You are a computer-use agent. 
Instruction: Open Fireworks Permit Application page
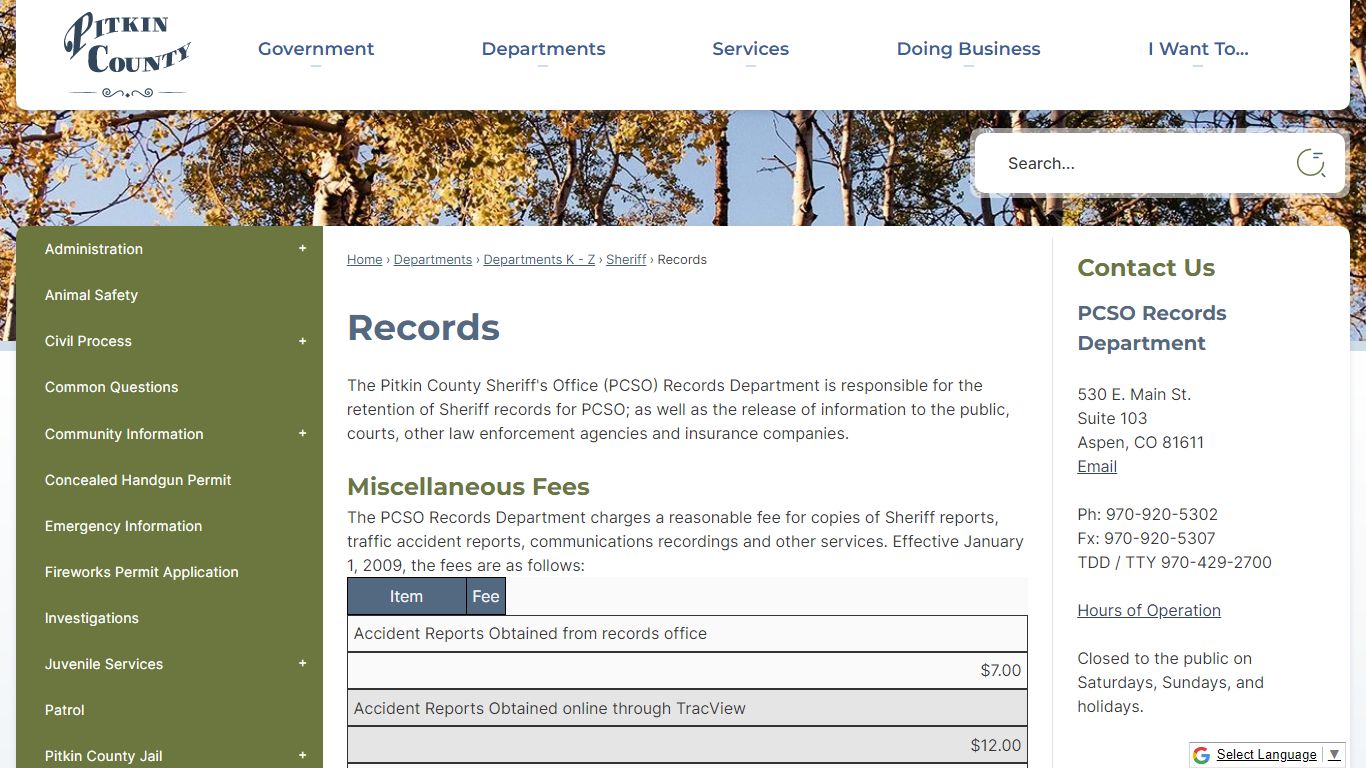coord(142,572)
